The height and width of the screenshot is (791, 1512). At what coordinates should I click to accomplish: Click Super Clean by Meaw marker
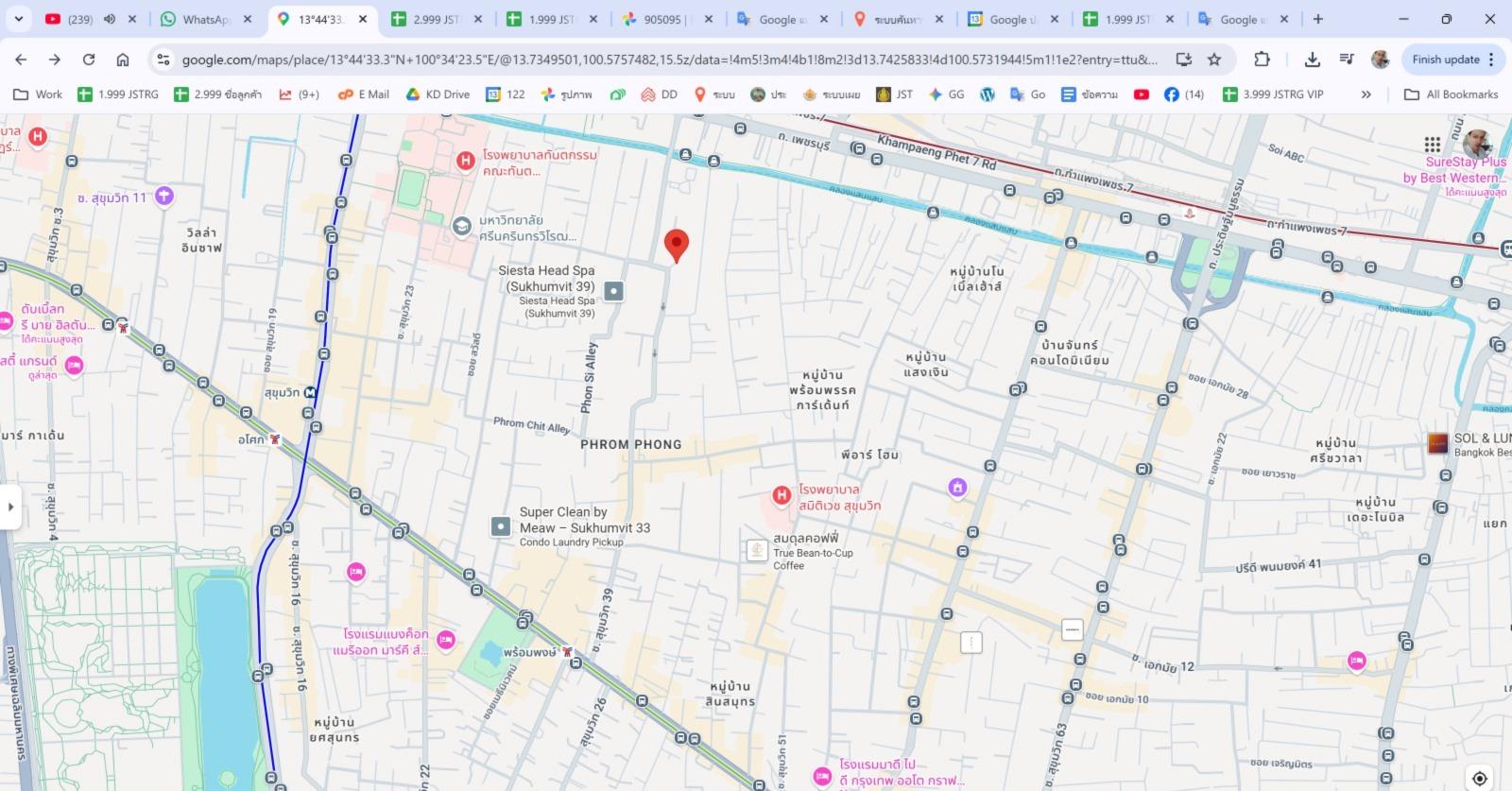coord(501,526)
